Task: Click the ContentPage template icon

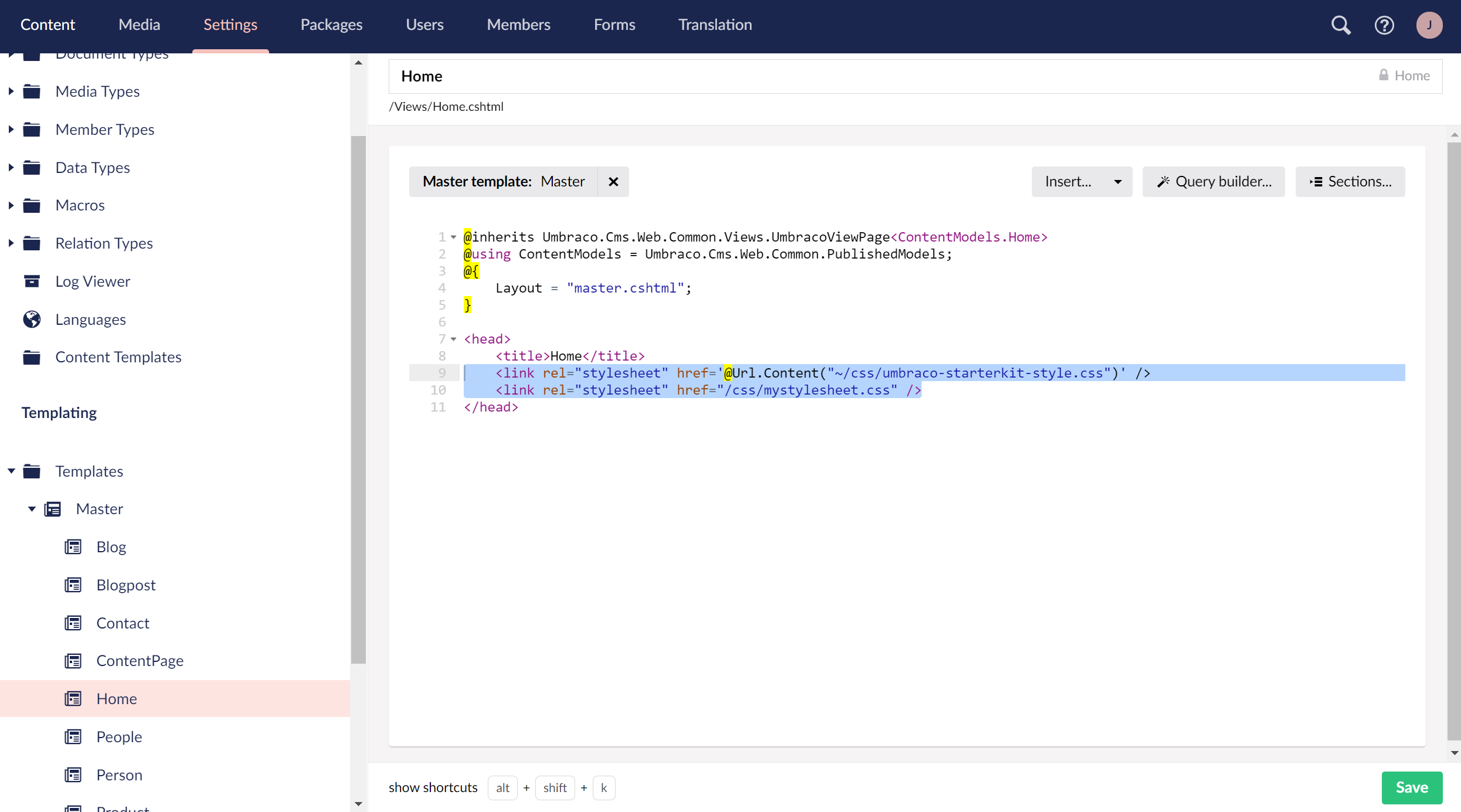Action: click(x=73, y=661)
